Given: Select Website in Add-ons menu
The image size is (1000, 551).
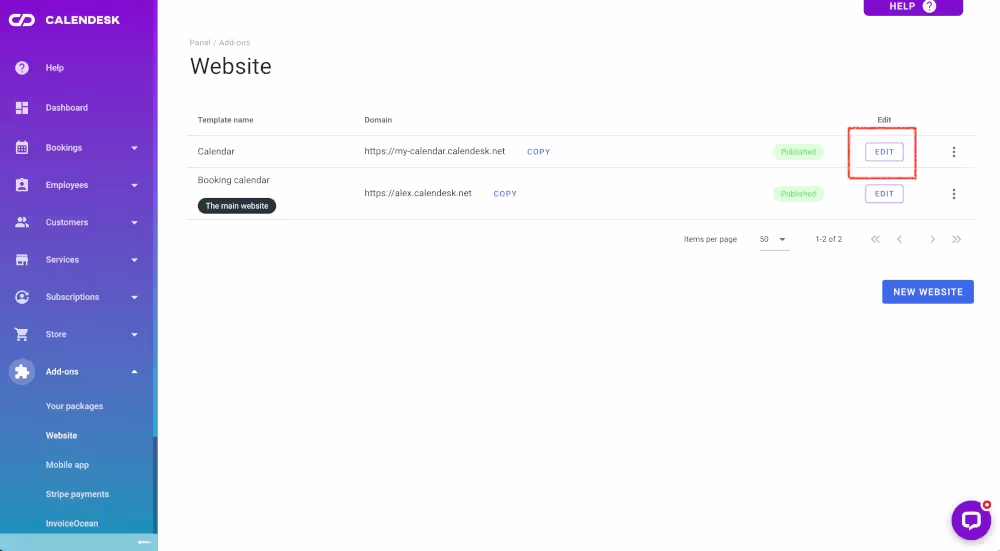Looking at the screenshot, I should (61, 436).
